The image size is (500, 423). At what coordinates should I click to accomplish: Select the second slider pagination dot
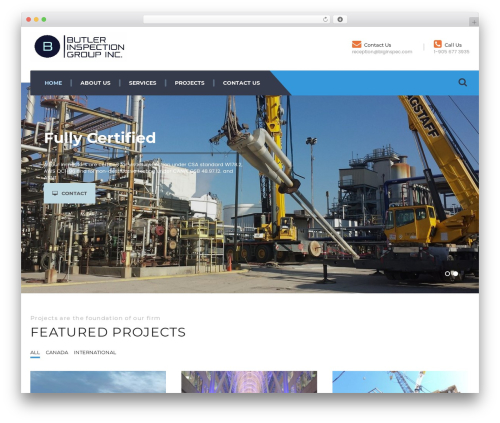(x=455, y=273)
